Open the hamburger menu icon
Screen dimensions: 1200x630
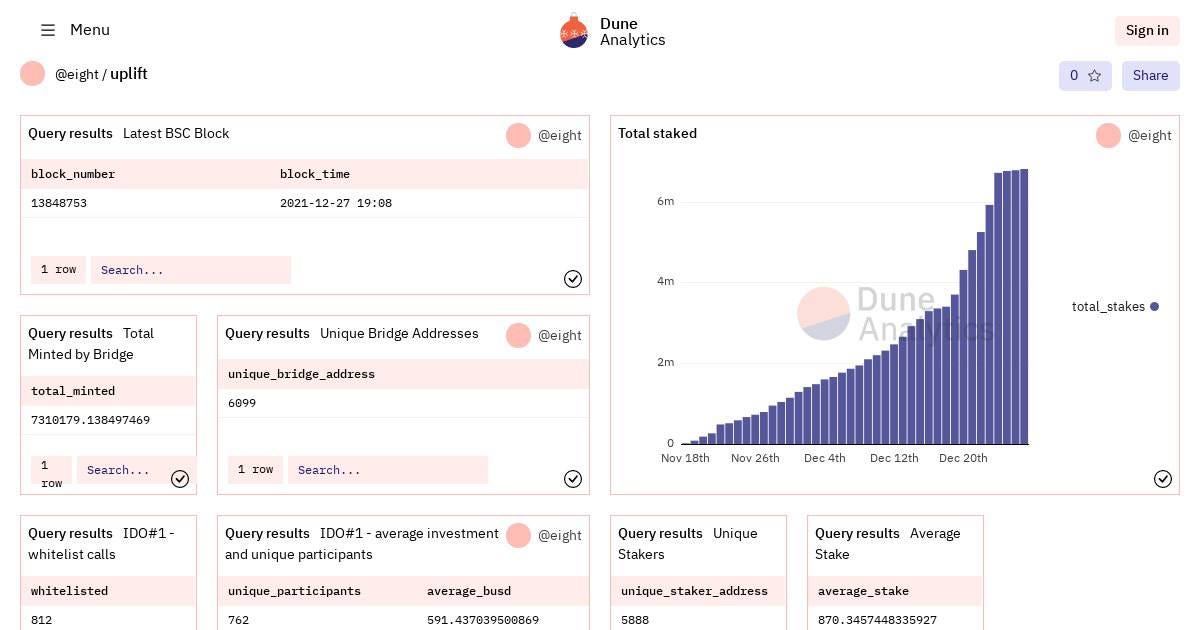[x=48, y=30]
